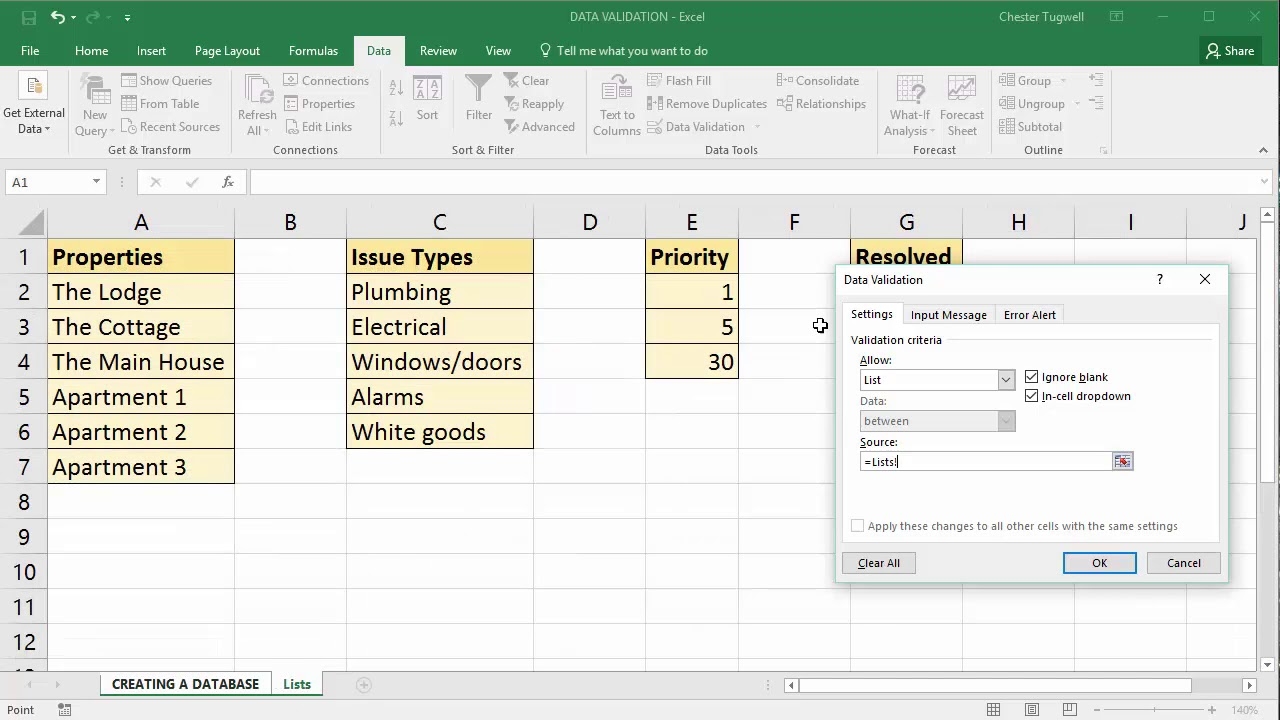Expand the Name Box dropdown arrow

pos(96,182)
